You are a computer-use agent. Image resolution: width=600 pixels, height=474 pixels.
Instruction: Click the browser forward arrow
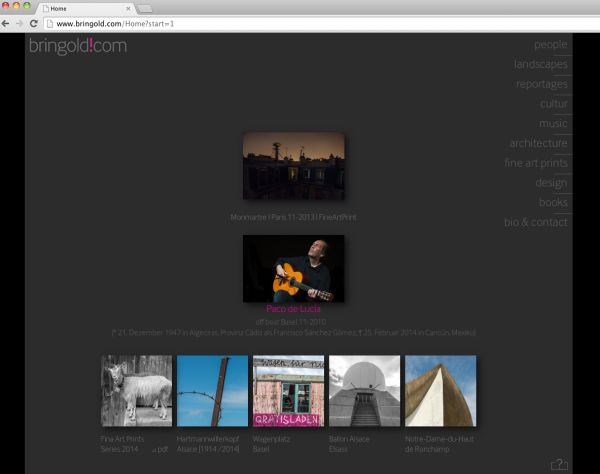coord(19,22)
